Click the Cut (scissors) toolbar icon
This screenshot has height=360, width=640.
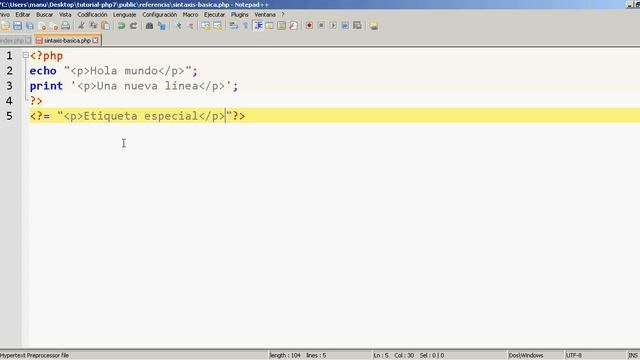coord(81,26)
